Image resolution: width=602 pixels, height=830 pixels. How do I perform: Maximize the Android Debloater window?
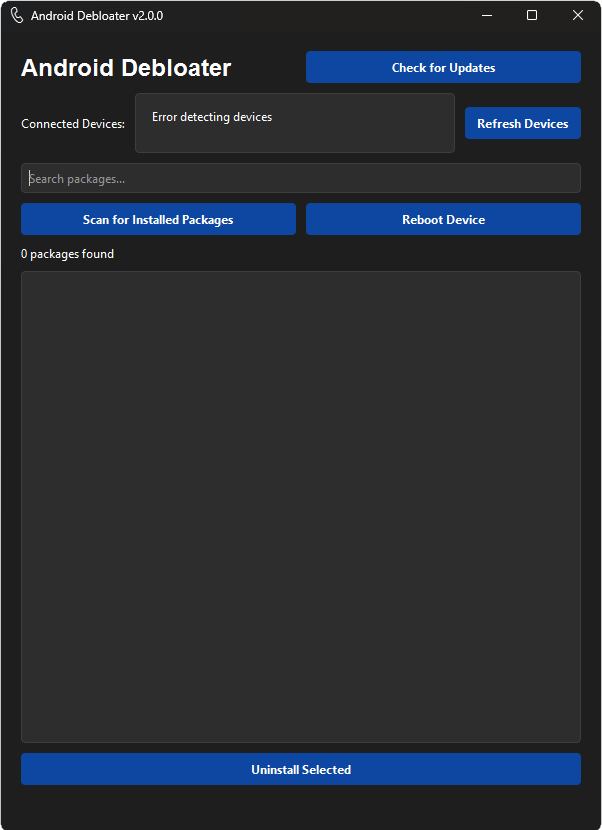tap(532, 15)
